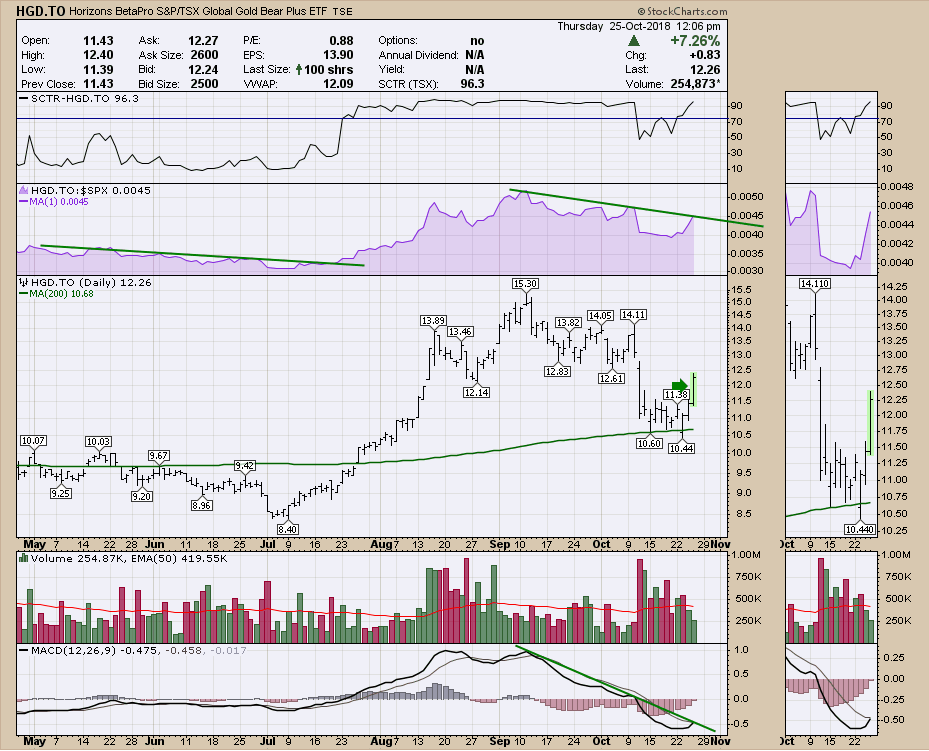929x751 pixels.
Task: Click the Options value 'no'
Action: coord(477,41)
